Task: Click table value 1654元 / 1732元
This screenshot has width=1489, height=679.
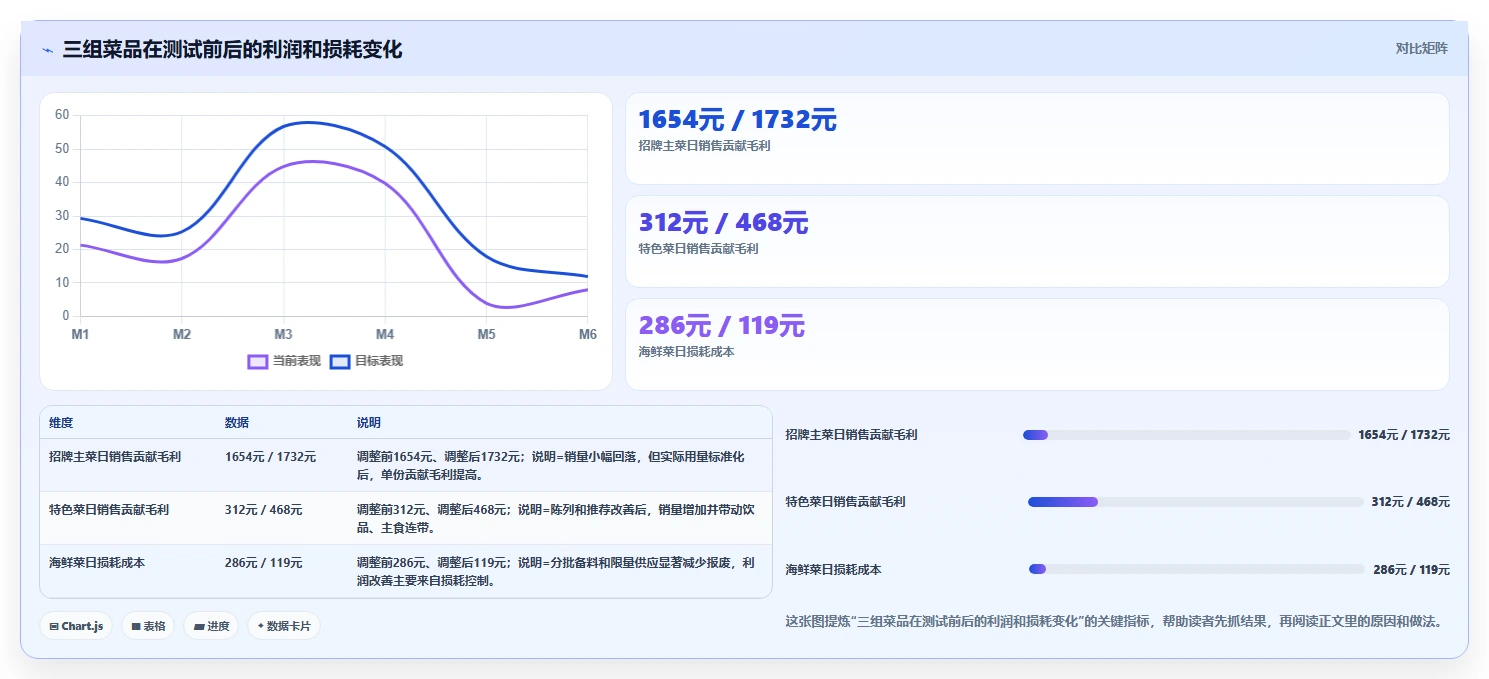Action: [270, 457]
